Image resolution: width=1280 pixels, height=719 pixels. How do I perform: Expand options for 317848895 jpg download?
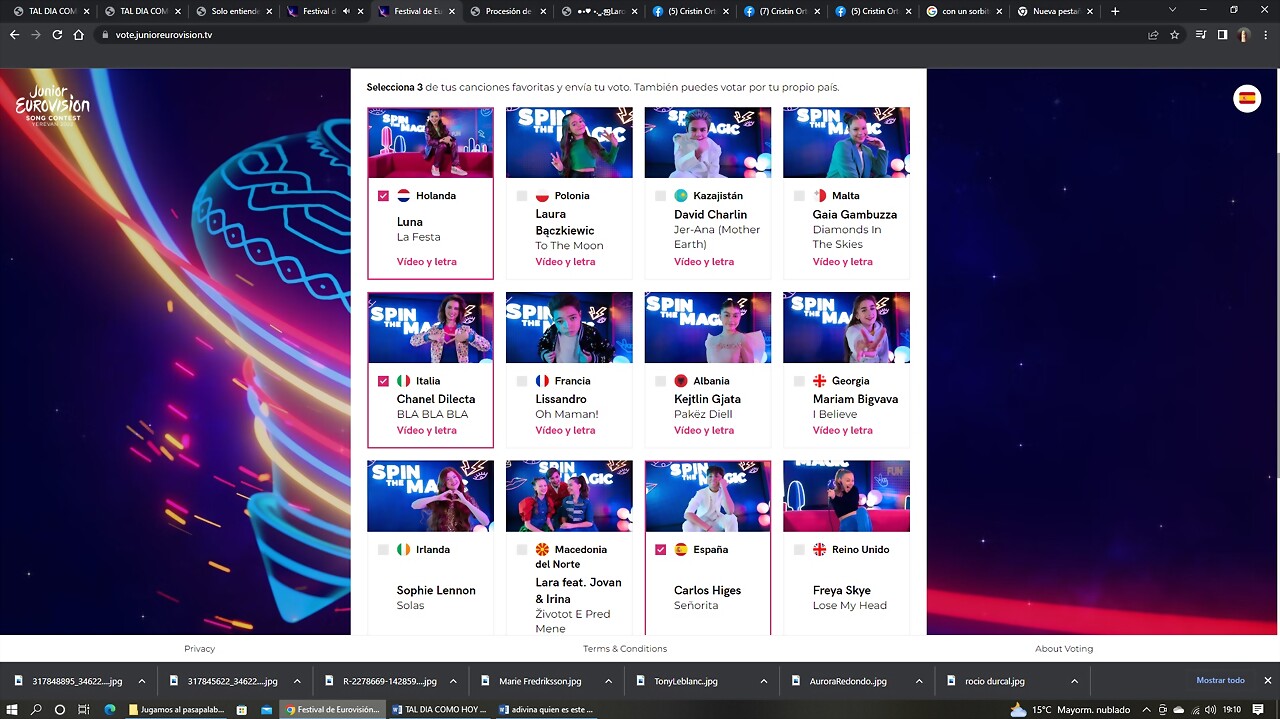(141, 681)
